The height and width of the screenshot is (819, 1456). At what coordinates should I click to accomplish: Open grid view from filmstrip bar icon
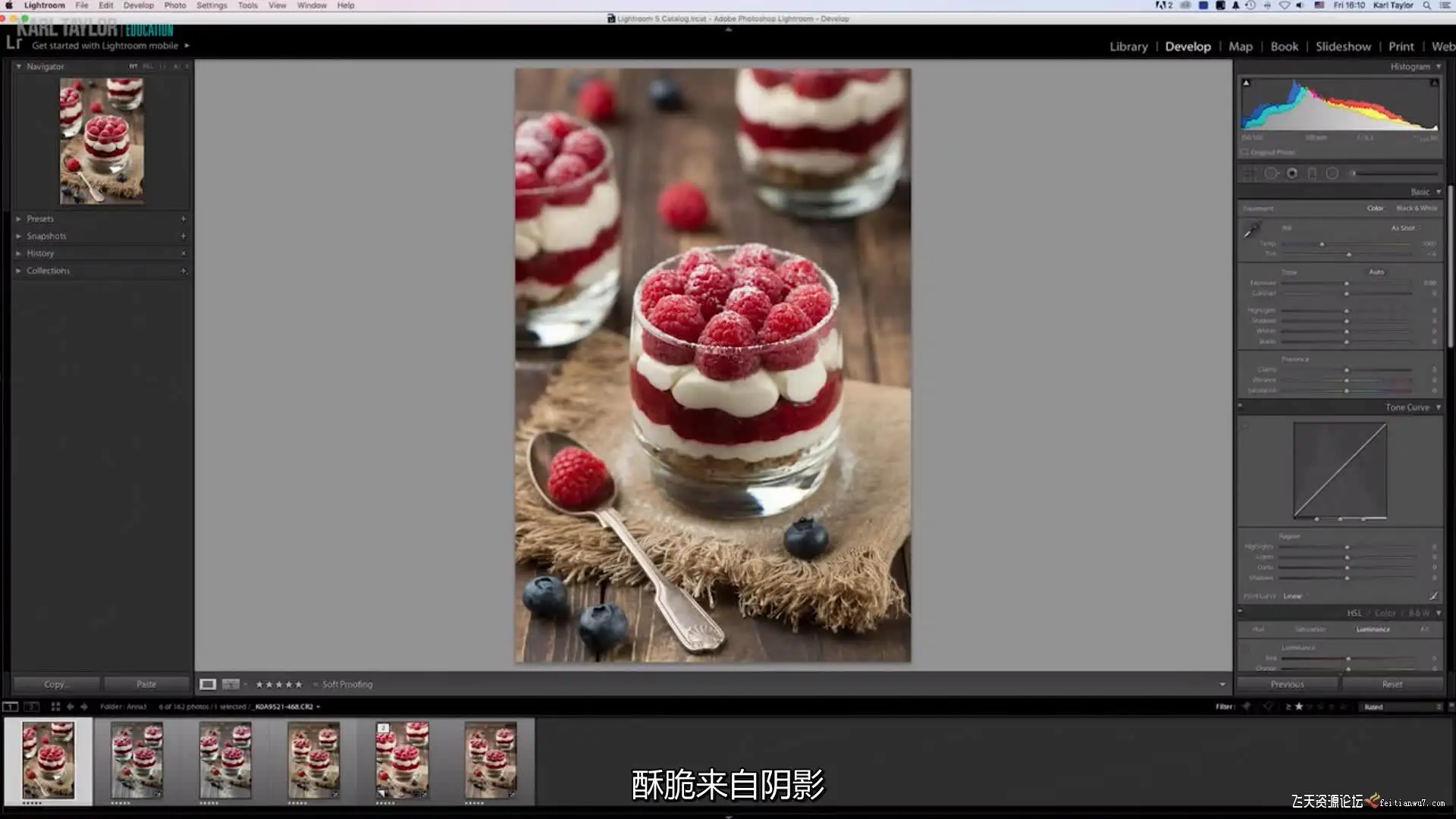pos(55,706)
